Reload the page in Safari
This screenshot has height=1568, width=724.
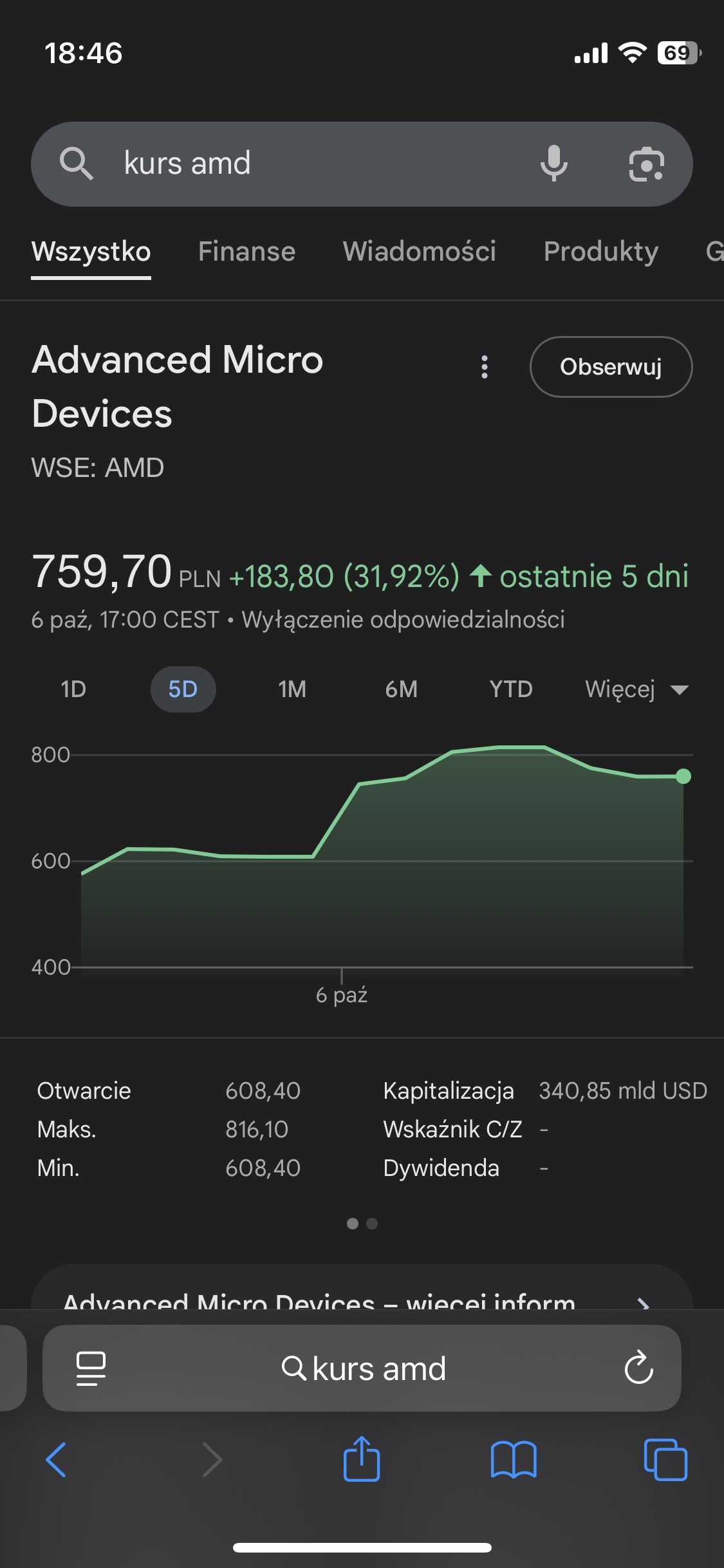(x=638, y=1368)
